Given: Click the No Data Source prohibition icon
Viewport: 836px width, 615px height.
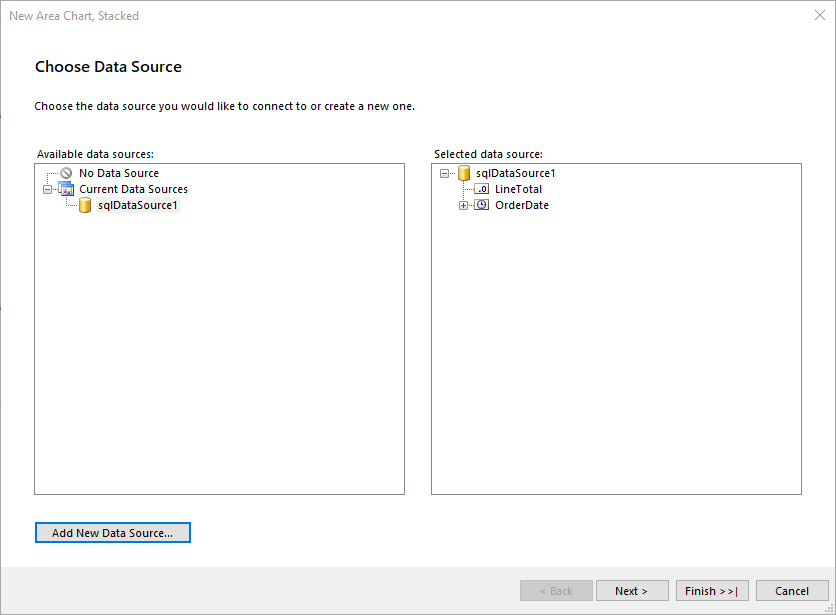Looking at the screenshot, I should [x=66, y=172].
